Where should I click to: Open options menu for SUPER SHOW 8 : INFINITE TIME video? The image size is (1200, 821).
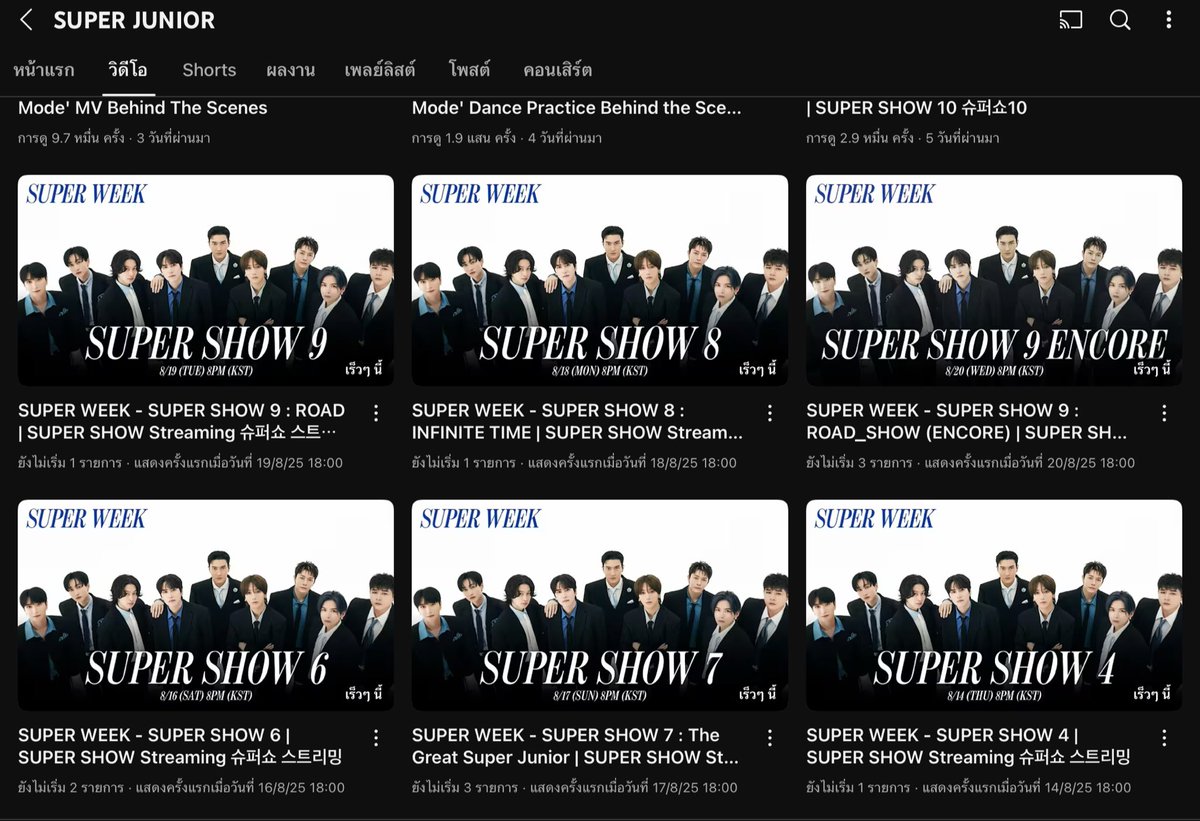coord(770,412)
